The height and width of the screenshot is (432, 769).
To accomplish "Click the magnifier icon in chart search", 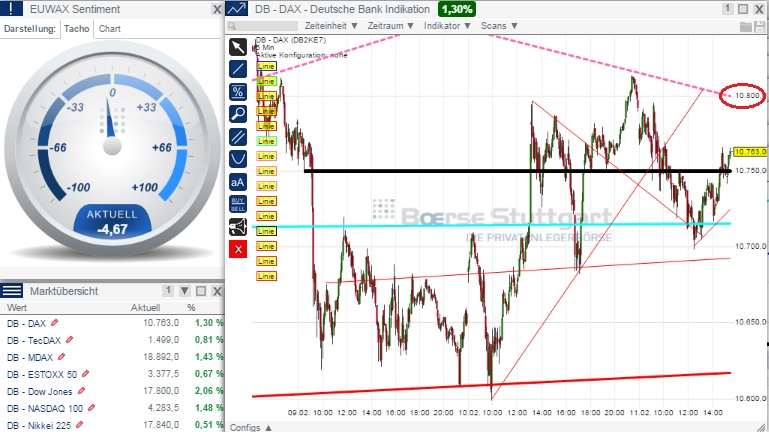I will (232, 26).
